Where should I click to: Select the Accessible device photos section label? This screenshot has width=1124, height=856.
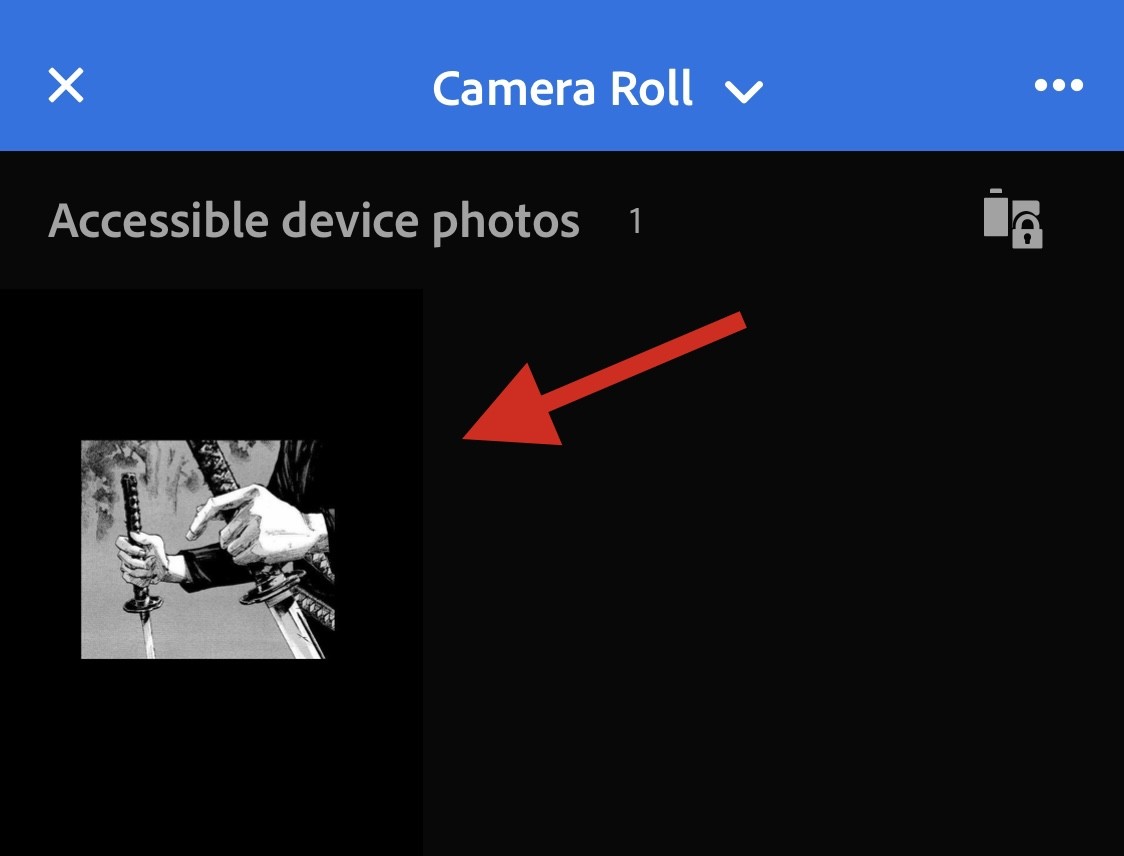314,220
